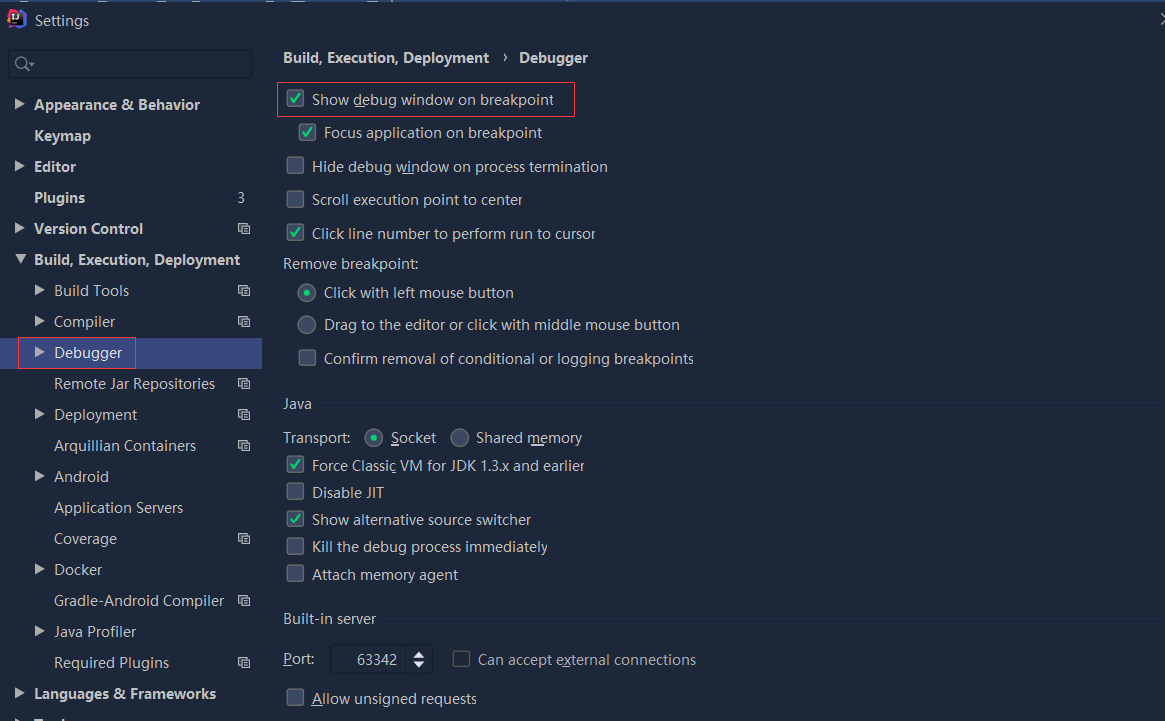Select Shared memory transport option
The width and height of the screenshot is (1165, 721).
[x=460, y=438]
